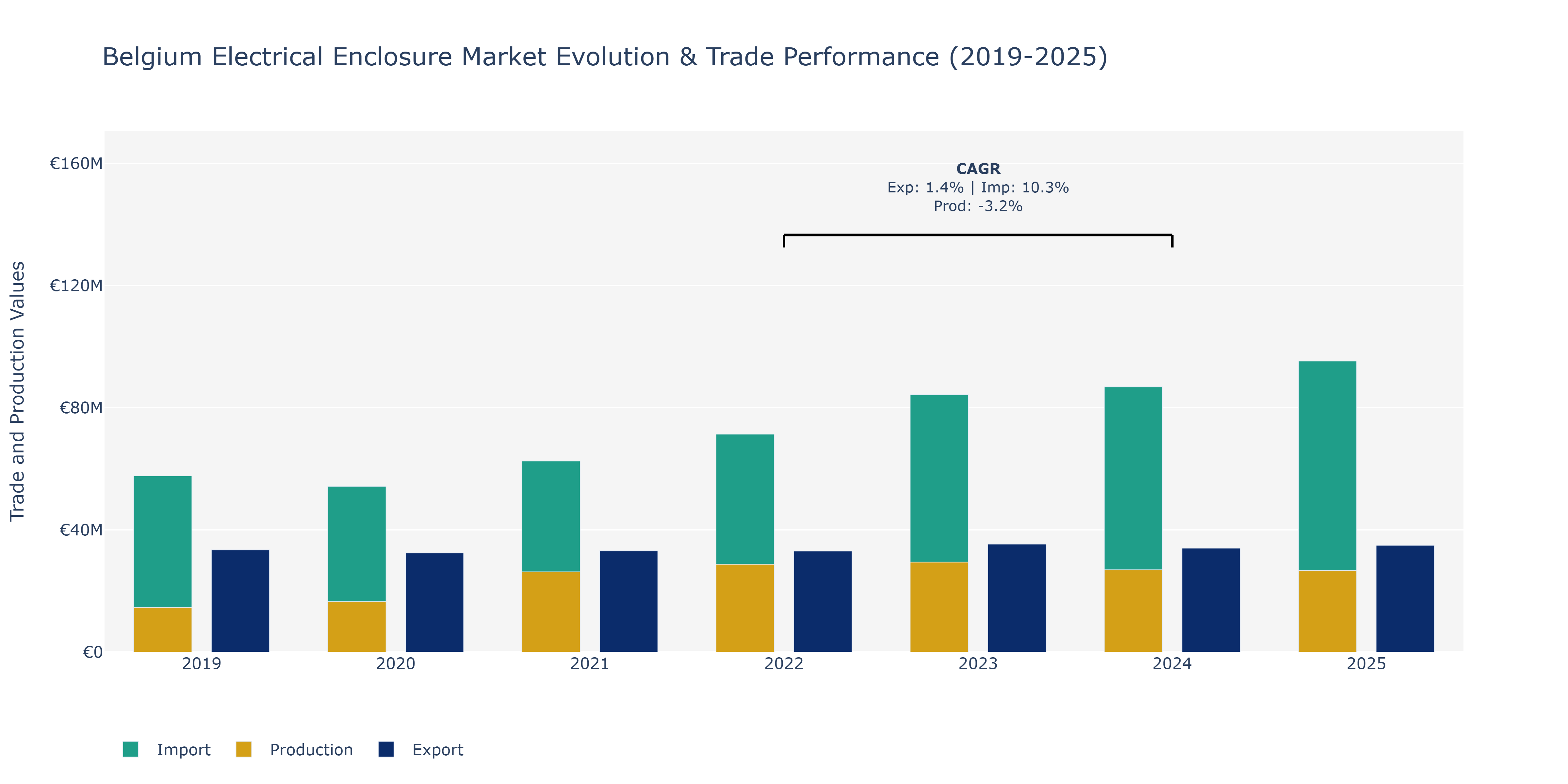Select the 2021 Production bar segment

tap(551, 612)
